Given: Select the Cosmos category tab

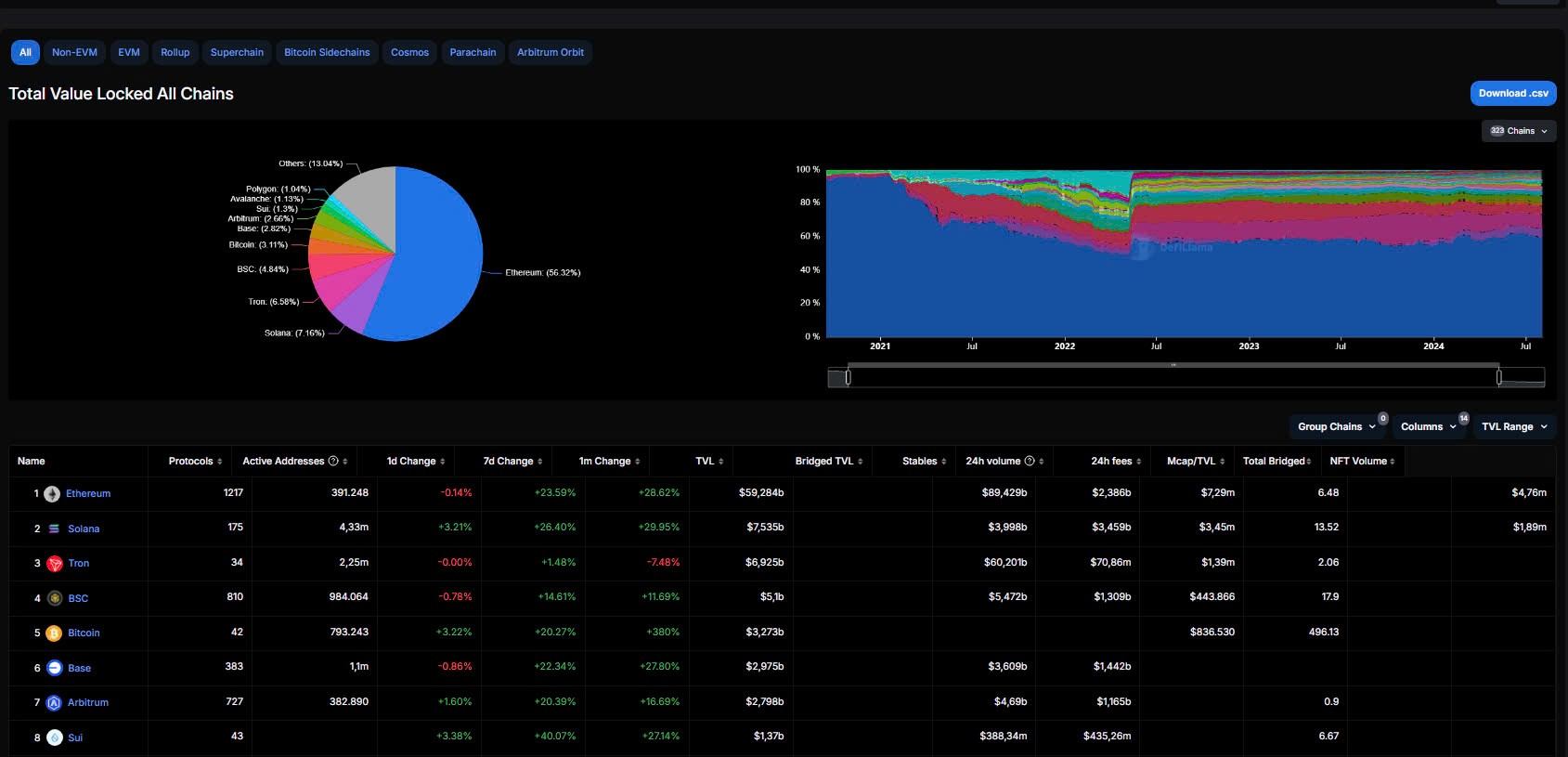Looking at the screenshot, I should pyautogui.click(x=409, y=52).
